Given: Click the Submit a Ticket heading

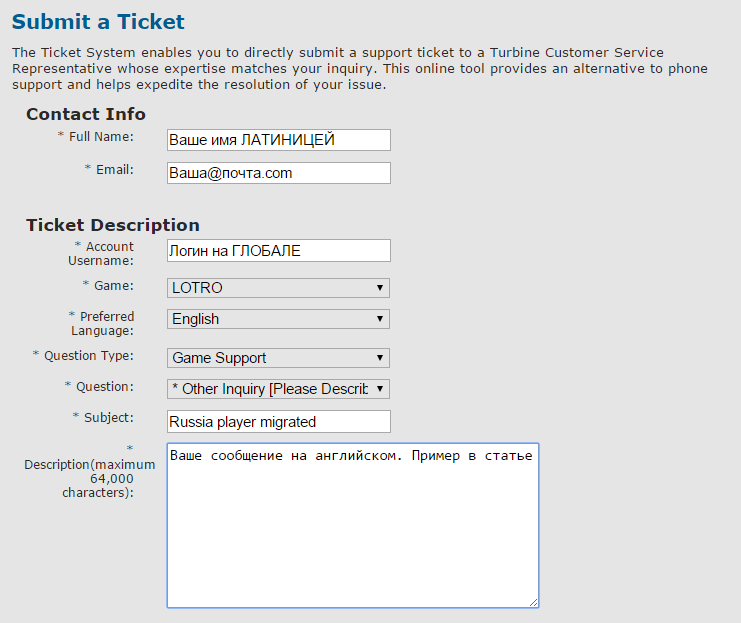Looking at the screenshot, I should [98, 22].
